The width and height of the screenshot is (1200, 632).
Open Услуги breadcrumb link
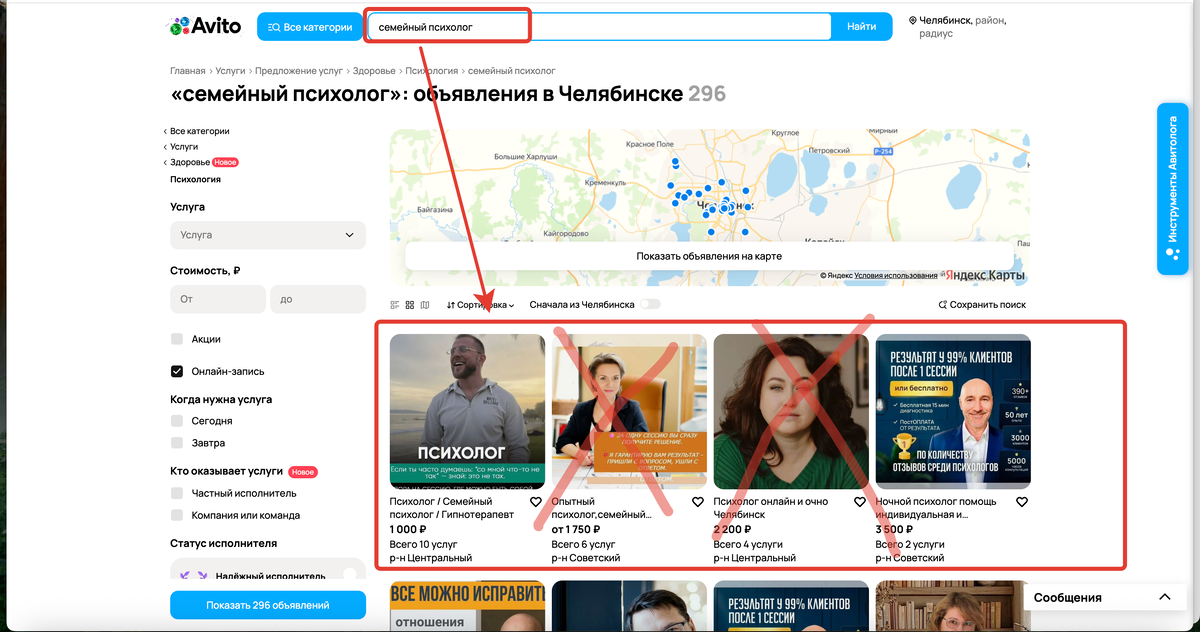pyautogui.click(x=230, y=71)
